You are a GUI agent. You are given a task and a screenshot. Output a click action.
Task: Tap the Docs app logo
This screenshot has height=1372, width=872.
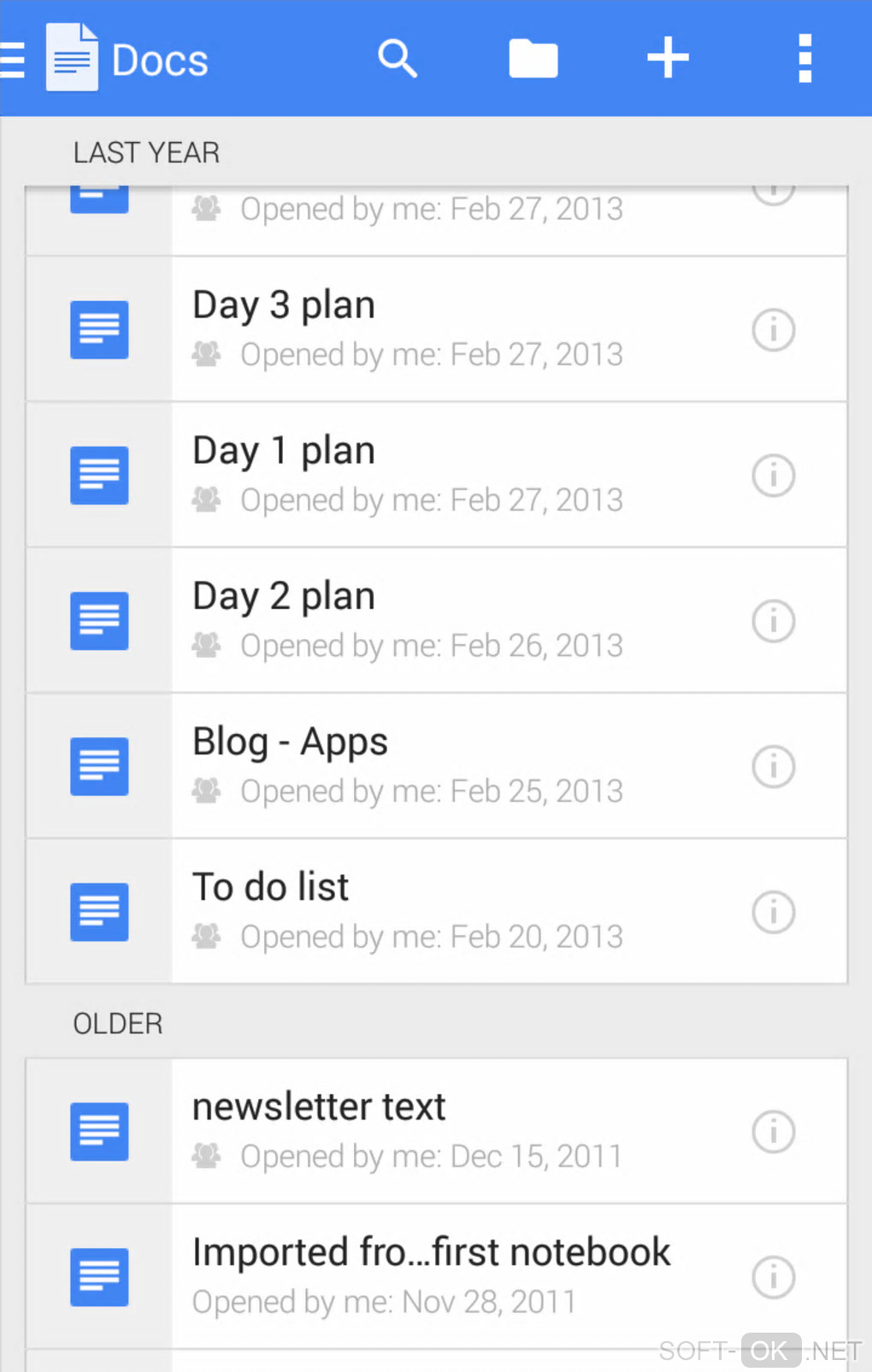click(x=72, y=58)
